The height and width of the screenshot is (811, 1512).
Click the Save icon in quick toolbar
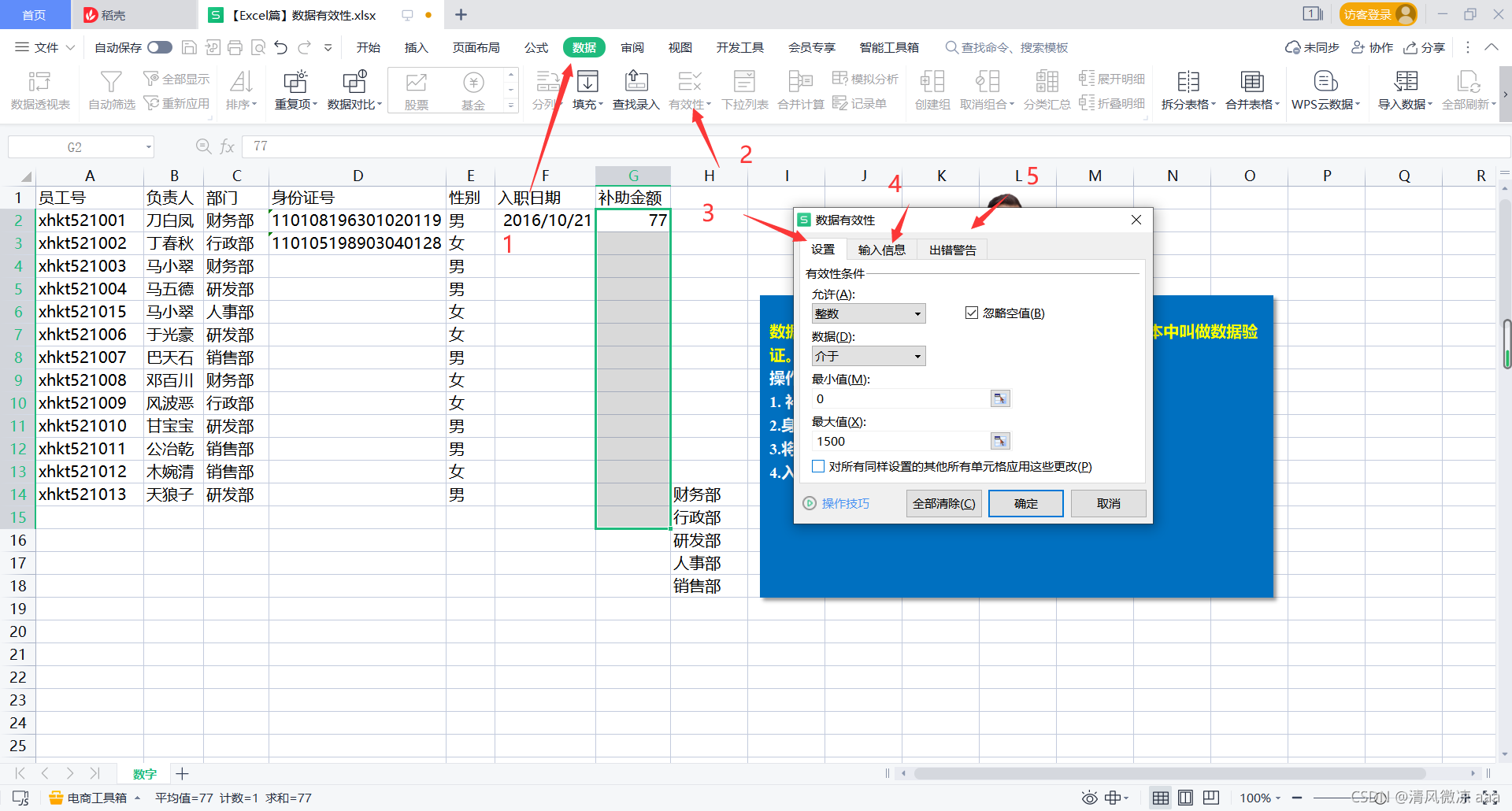[189, 47]
